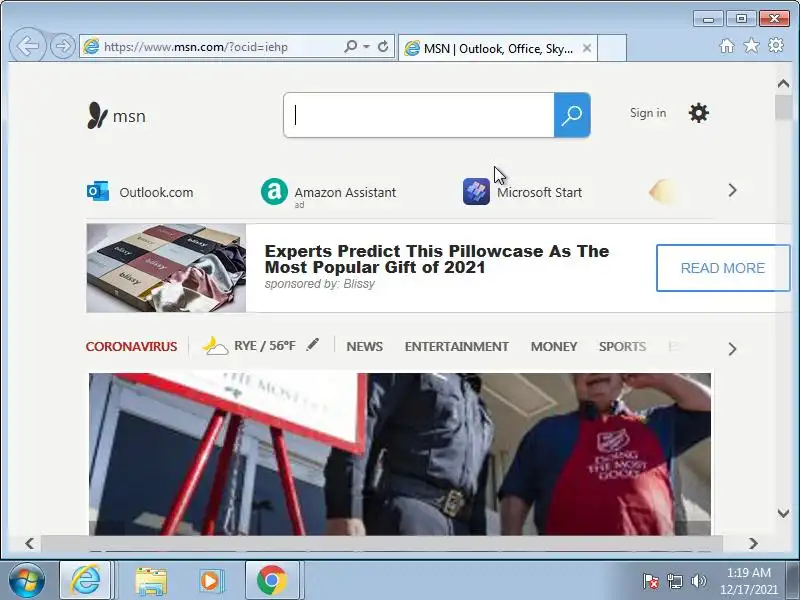Click the Show desktop taskbar strip
This screenshot has height=600, width=800.
(793, 581)
